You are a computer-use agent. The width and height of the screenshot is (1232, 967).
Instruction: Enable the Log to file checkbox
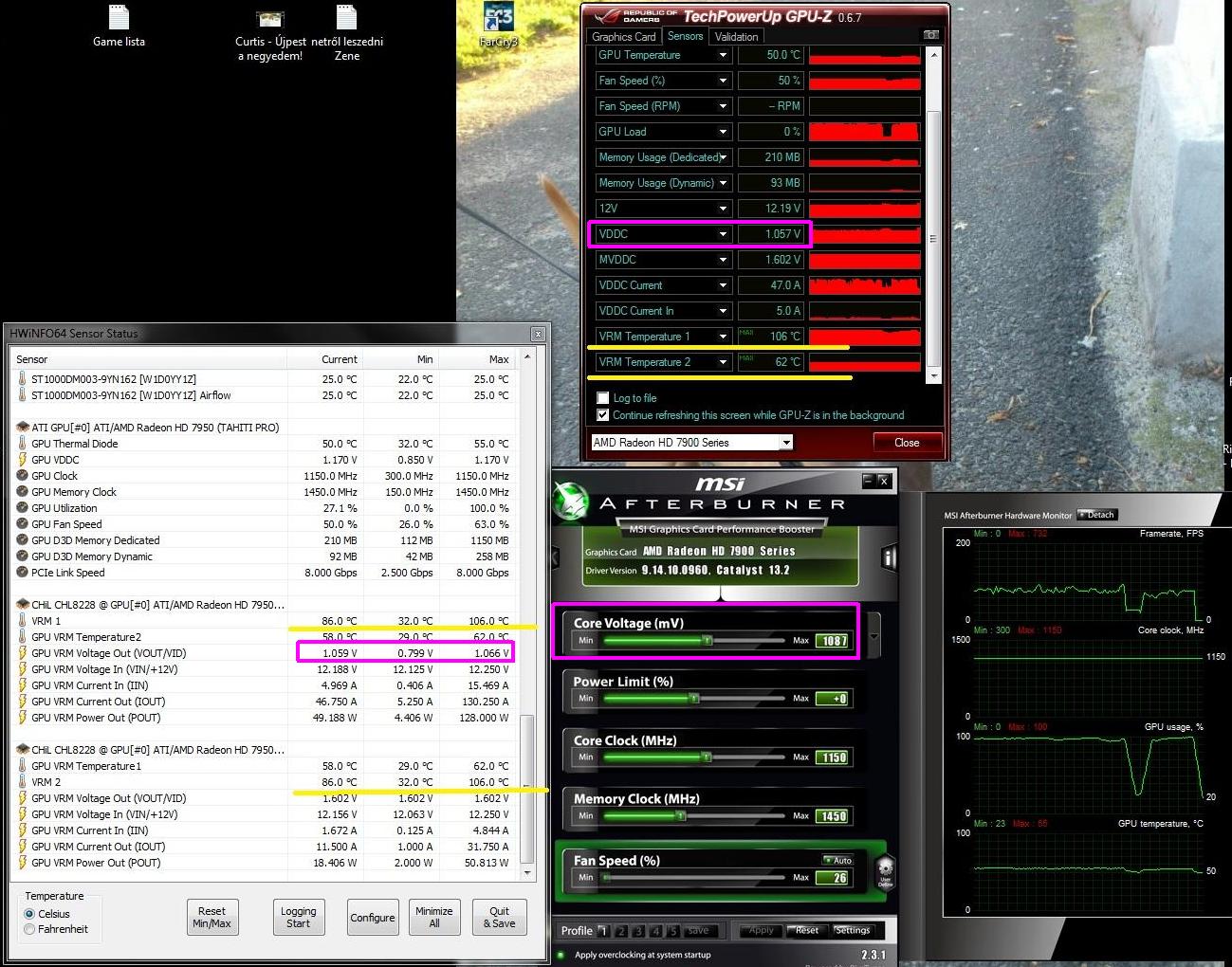tap(602, 398)
